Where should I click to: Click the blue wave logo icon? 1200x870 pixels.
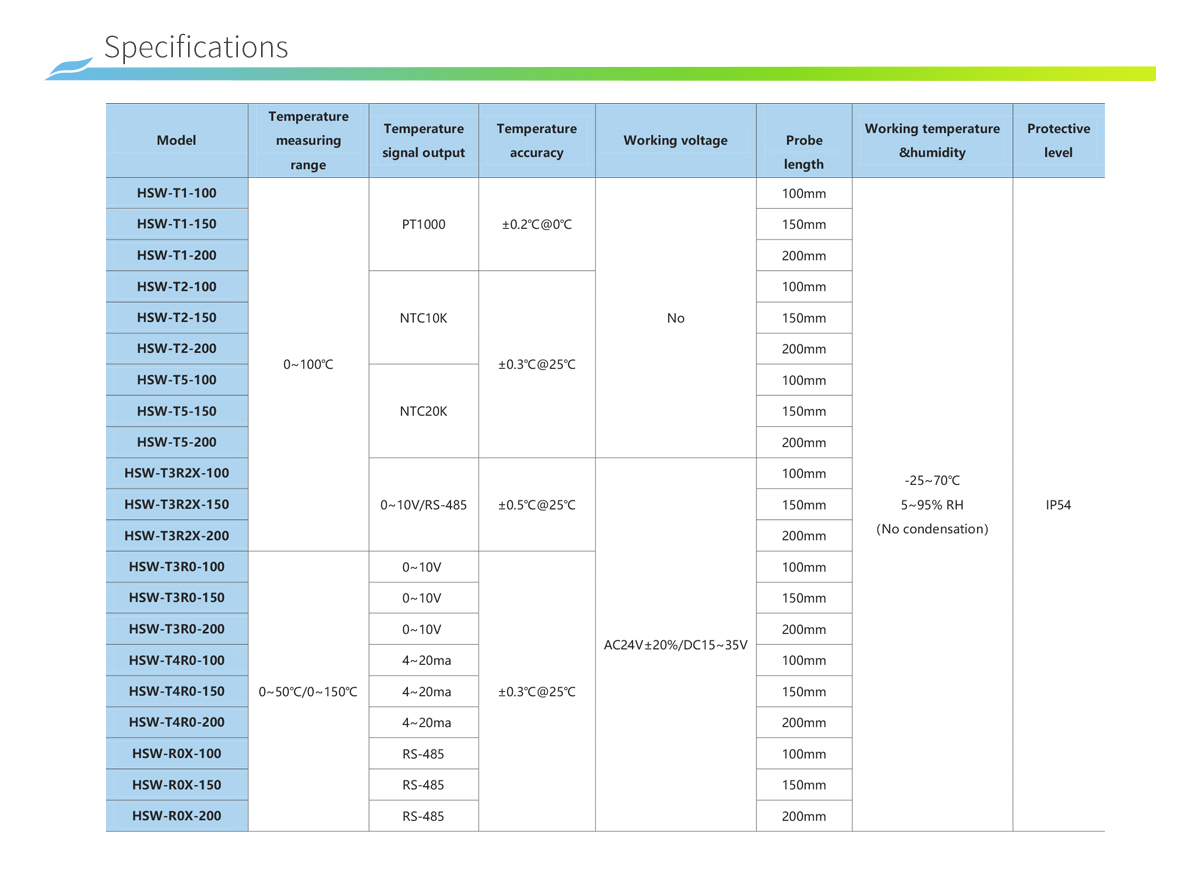point(70,68)
